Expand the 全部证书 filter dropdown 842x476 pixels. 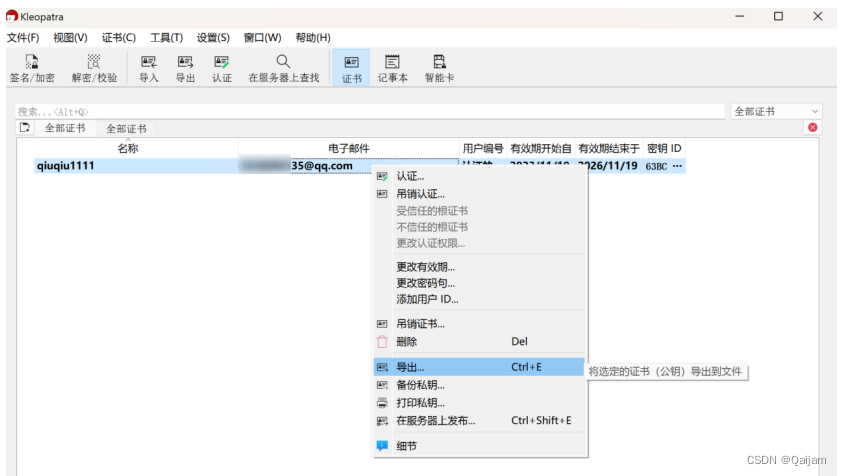click(776, 112)
